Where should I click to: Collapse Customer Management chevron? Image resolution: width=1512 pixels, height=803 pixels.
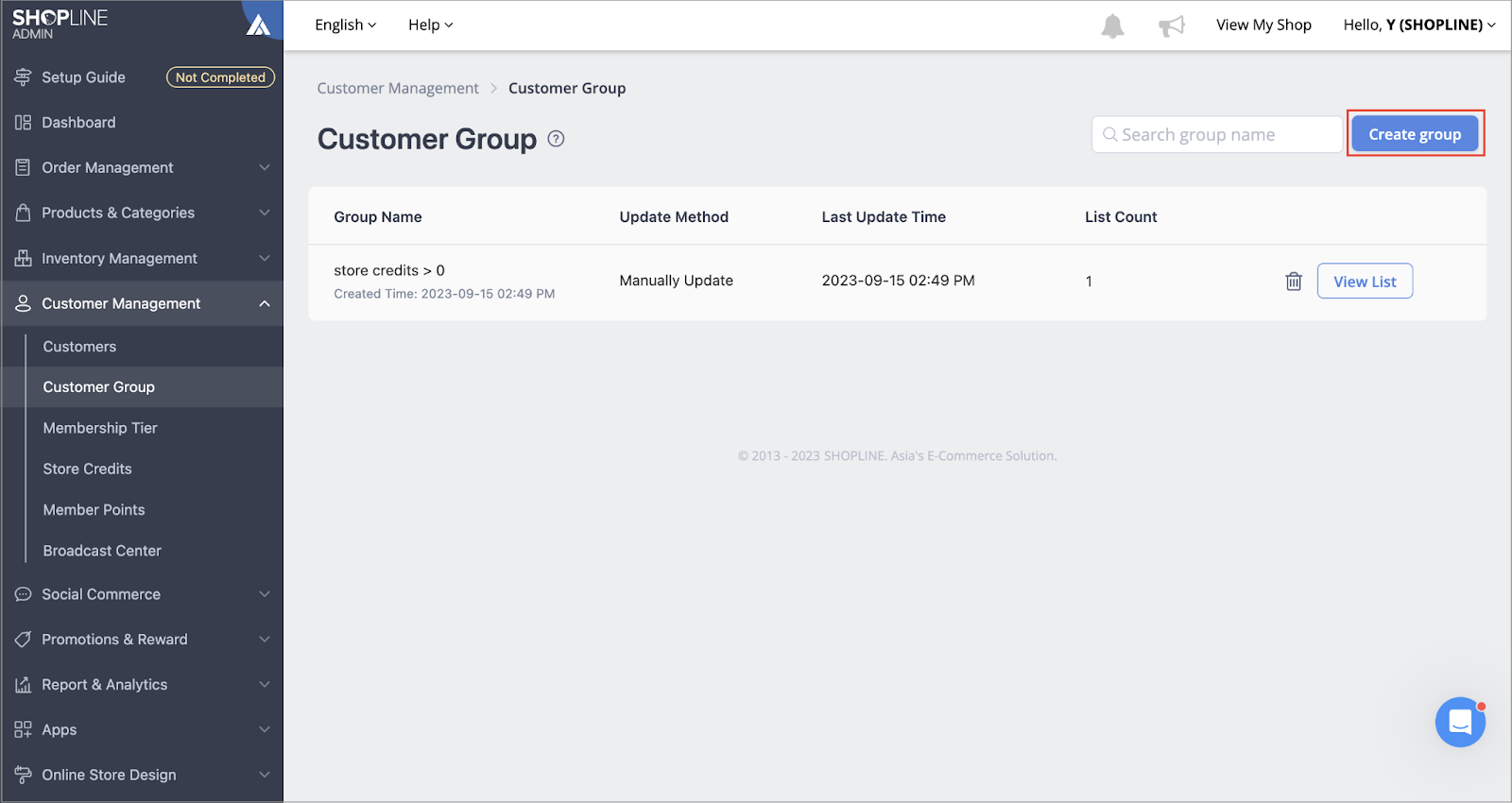click(x=265, y=303)
